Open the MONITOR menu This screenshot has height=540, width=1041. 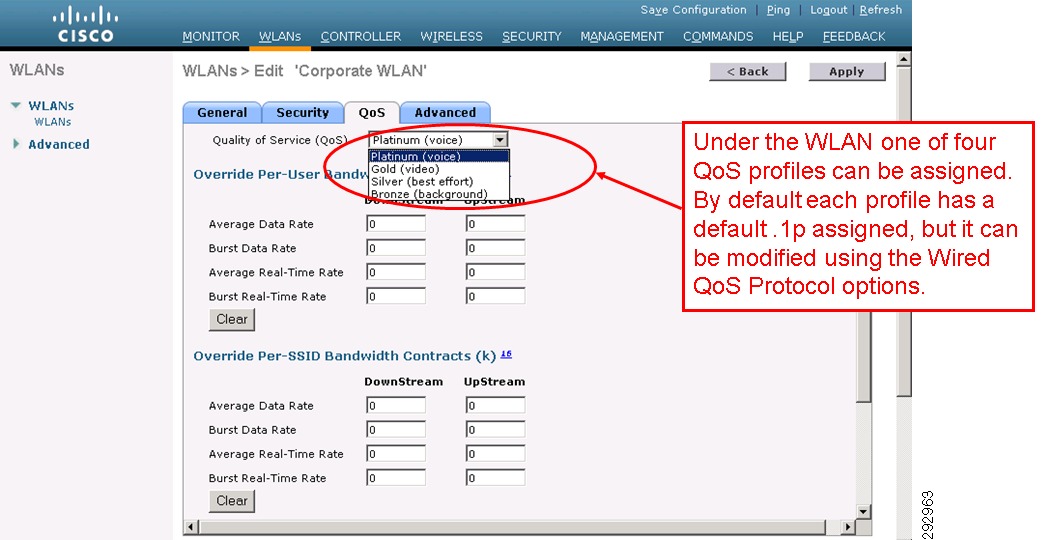(211, 37)
